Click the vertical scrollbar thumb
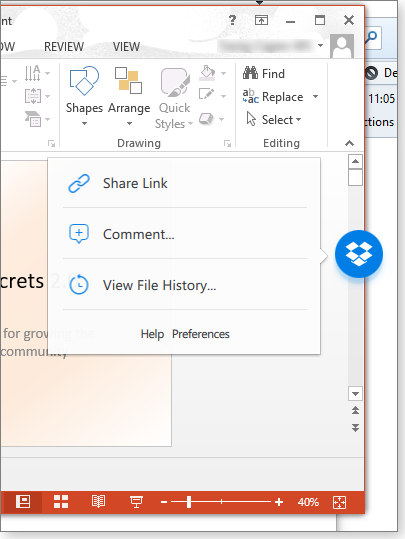The width and height of the screenshot is (405, 539). pyautogui.click(x=355, y=177)
